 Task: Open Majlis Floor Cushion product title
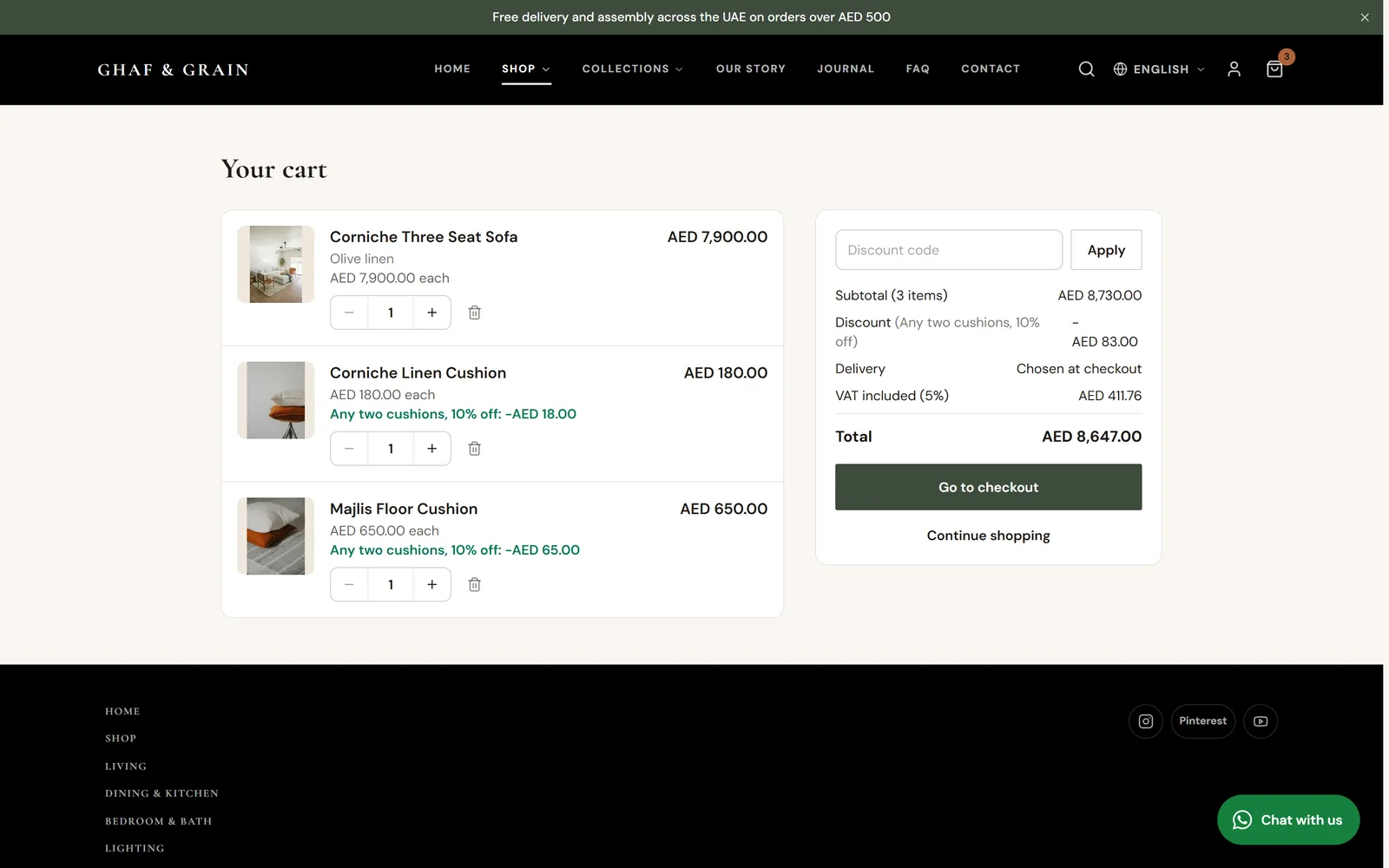[404, 509]
